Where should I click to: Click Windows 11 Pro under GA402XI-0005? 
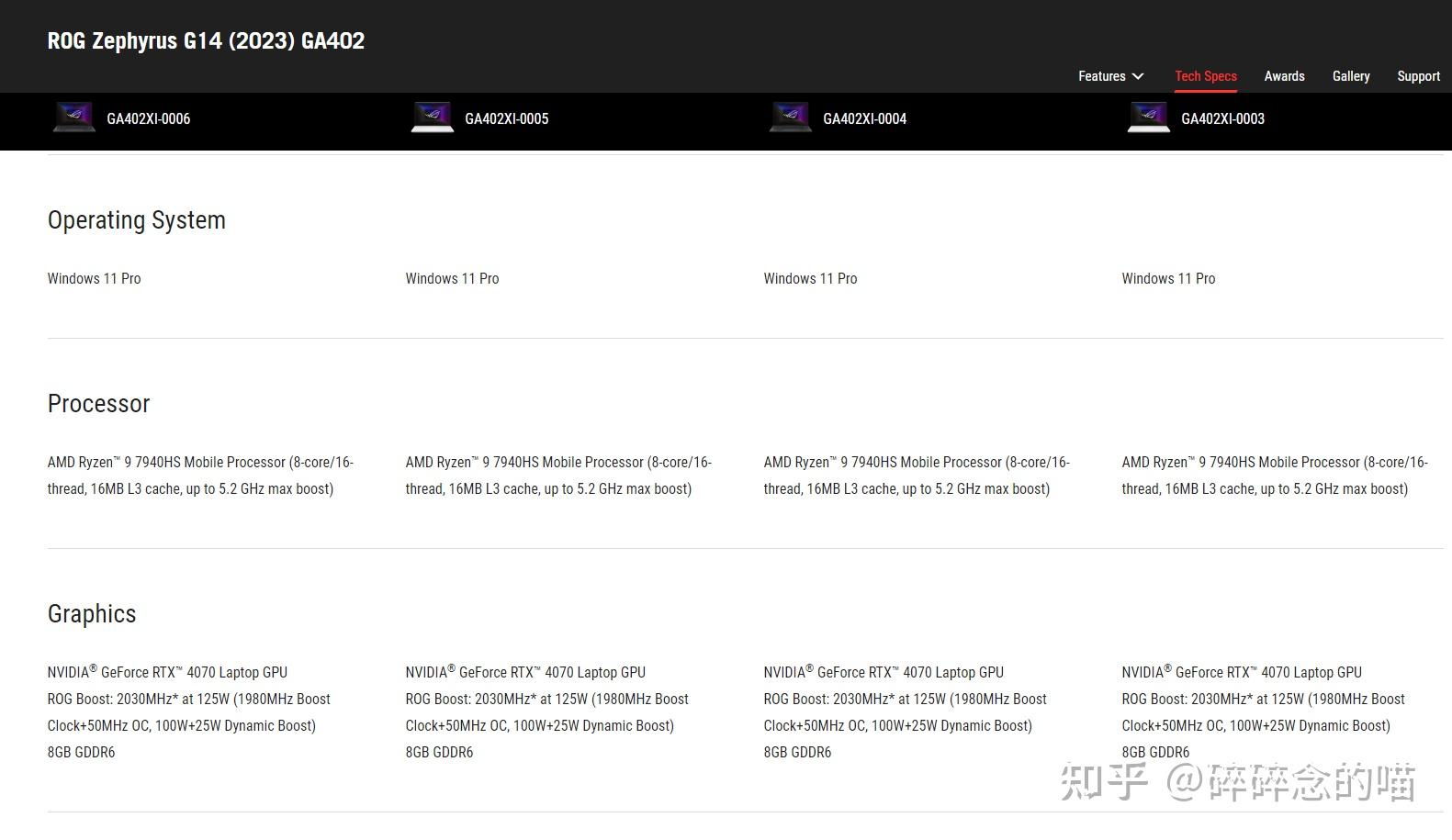click(453, 278)
